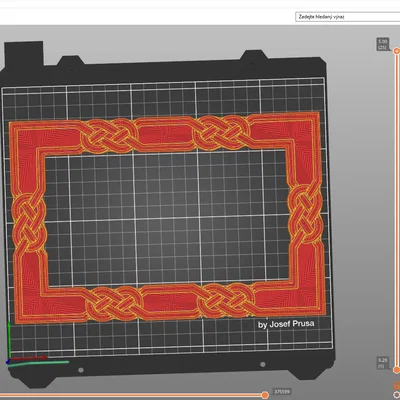Viewport: 400px width, 400px height.
Task: Click the XYZ axis origin gizmo
Action: [8, 362]
